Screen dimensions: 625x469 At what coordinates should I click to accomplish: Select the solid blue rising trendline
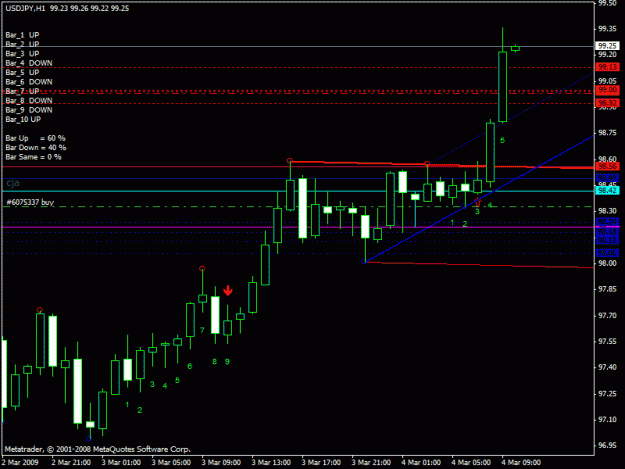tap(478, 198)
